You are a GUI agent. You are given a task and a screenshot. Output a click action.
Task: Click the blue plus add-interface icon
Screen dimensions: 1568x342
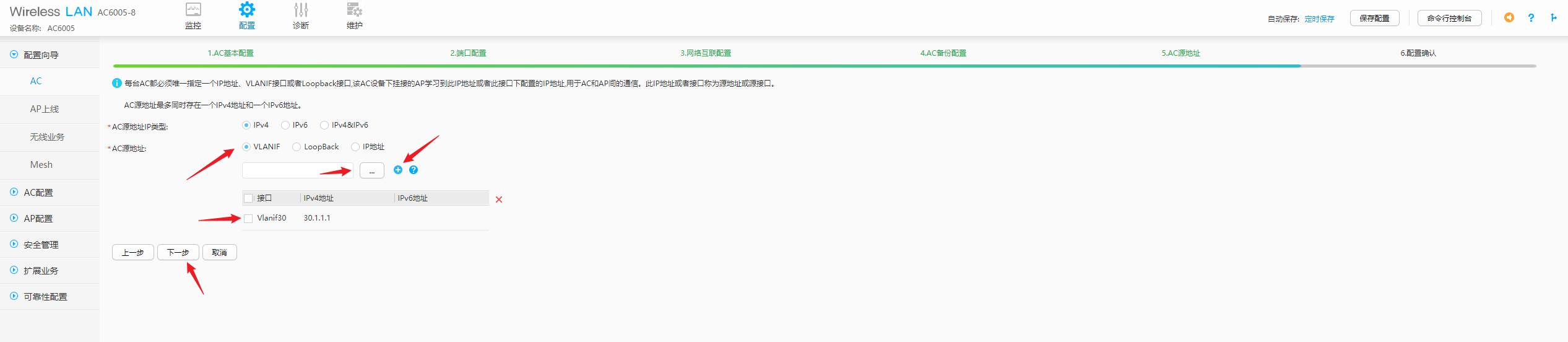point(398,170)
